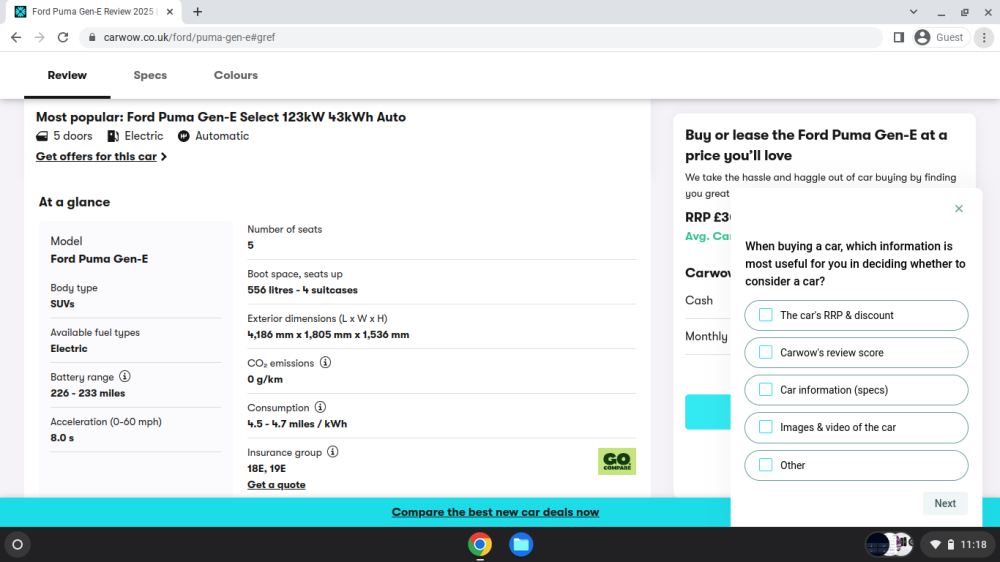Click the "556 litres - 4 suitcases" value
This screenshot has height=562, width=1000.
[302, 290]
